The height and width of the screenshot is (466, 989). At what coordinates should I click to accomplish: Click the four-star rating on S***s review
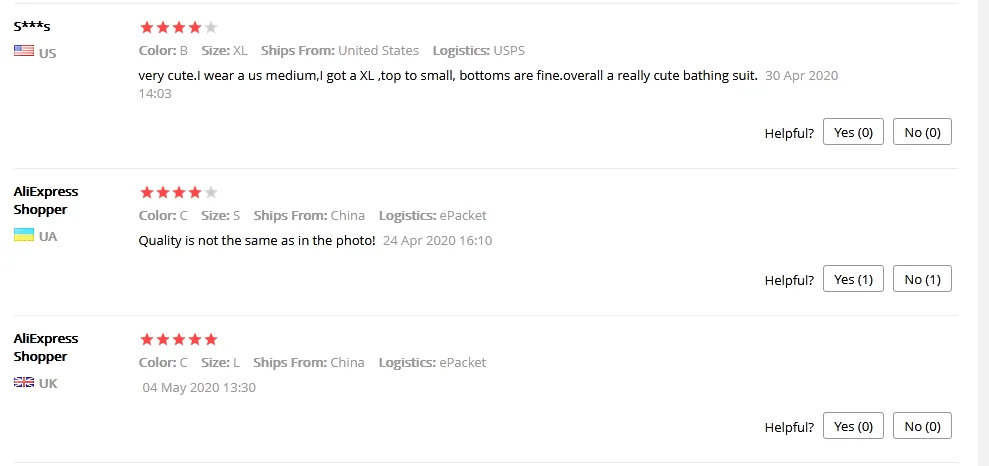178,27
